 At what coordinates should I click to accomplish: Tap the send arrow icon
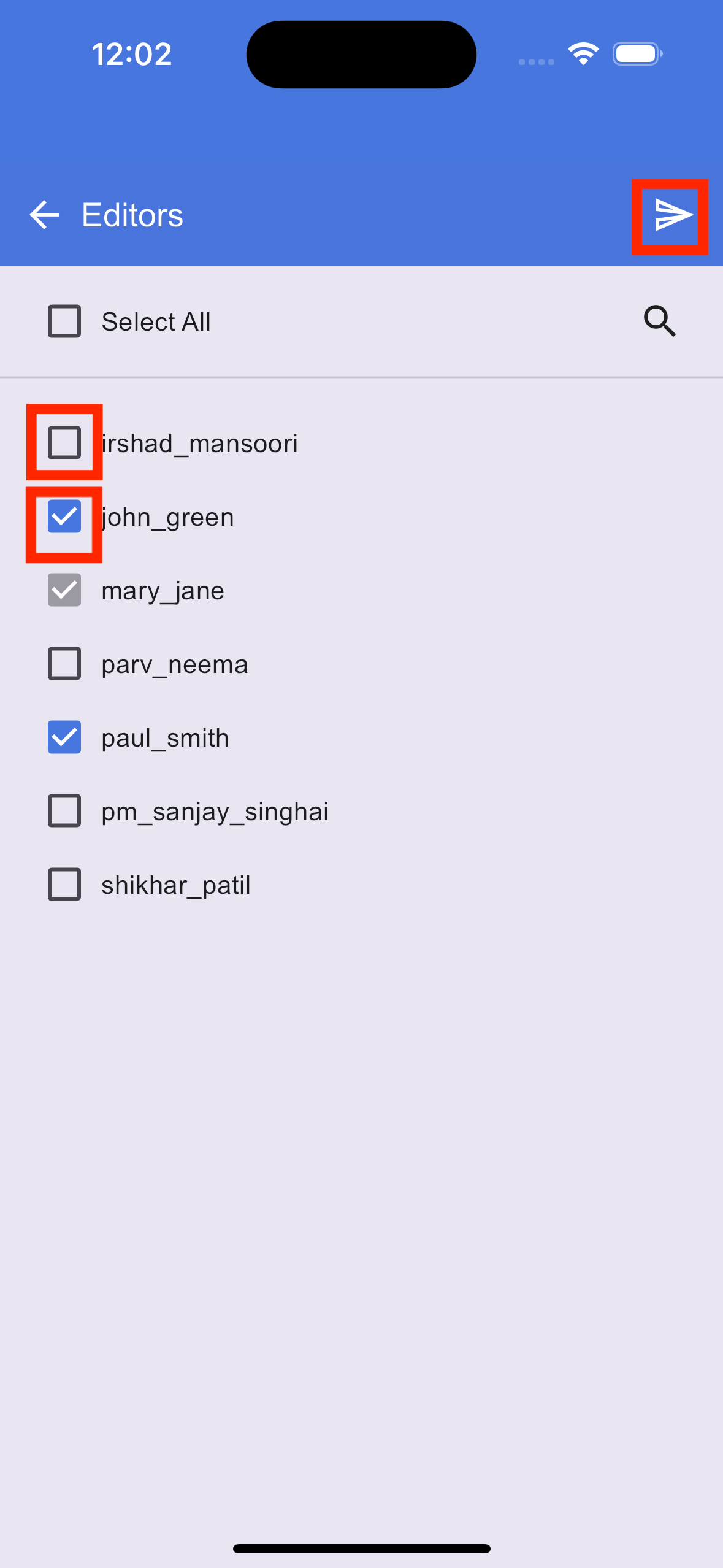673,215
